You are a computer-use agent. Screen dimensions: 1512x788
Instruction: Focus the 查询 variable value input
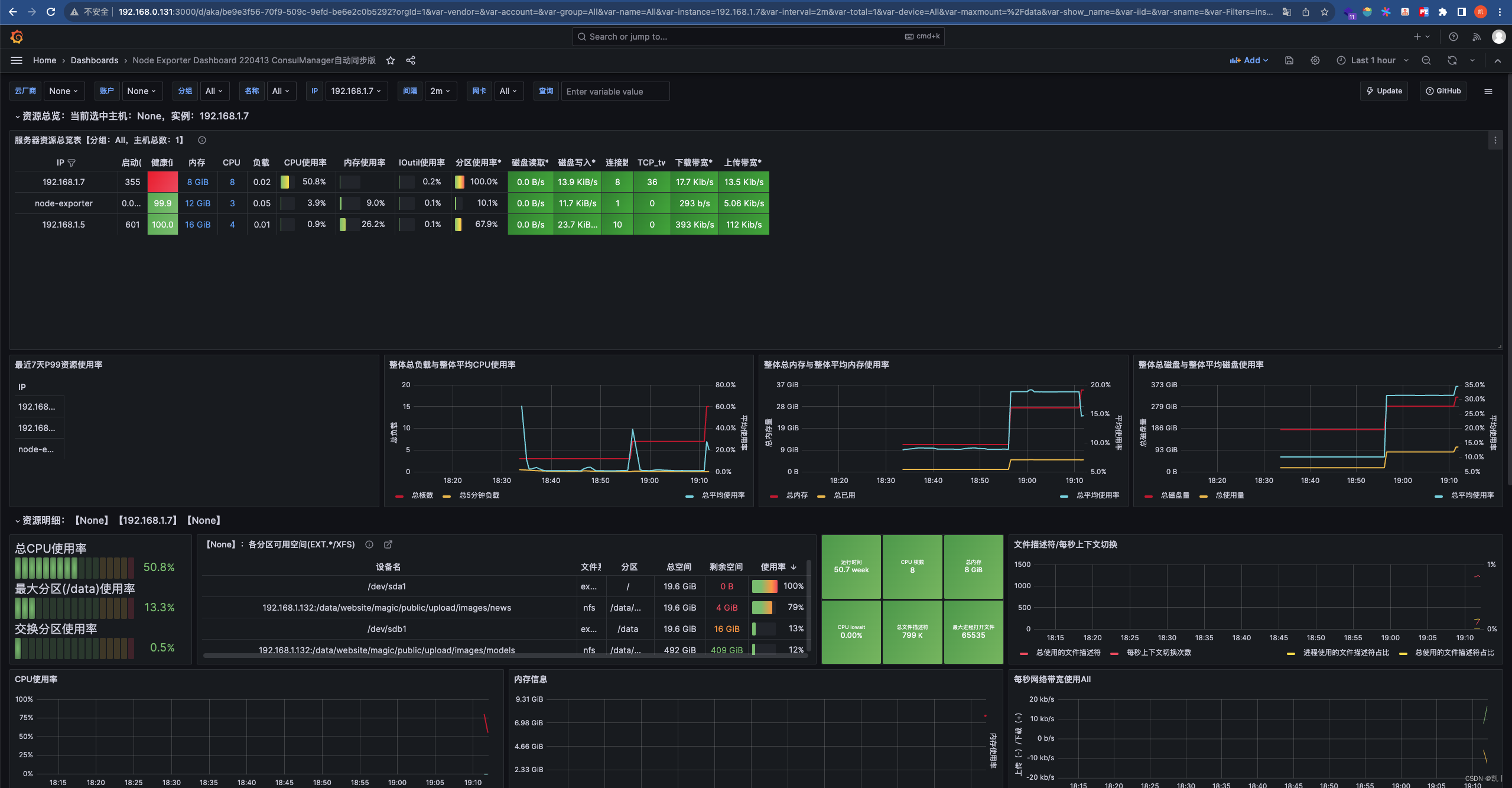[x=615, y=91]
